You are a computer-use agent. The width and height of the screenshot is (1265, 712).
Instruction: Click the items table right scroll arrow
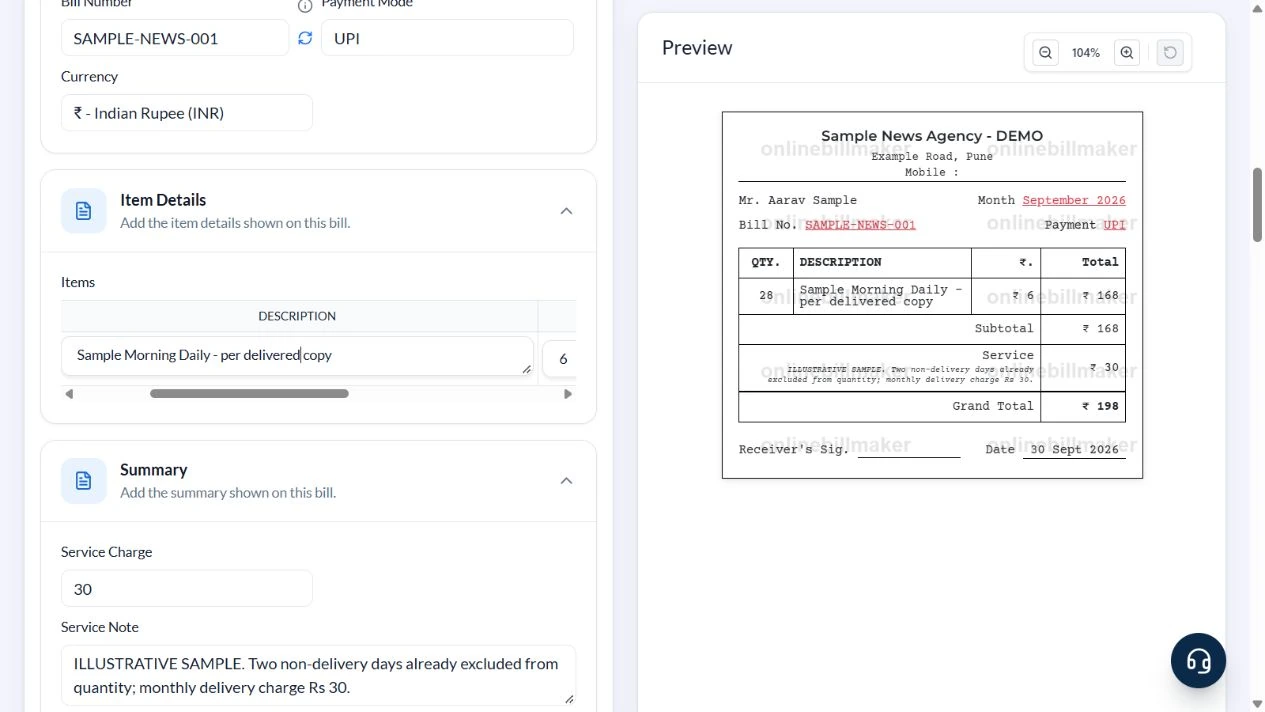[x=568, y=394]
